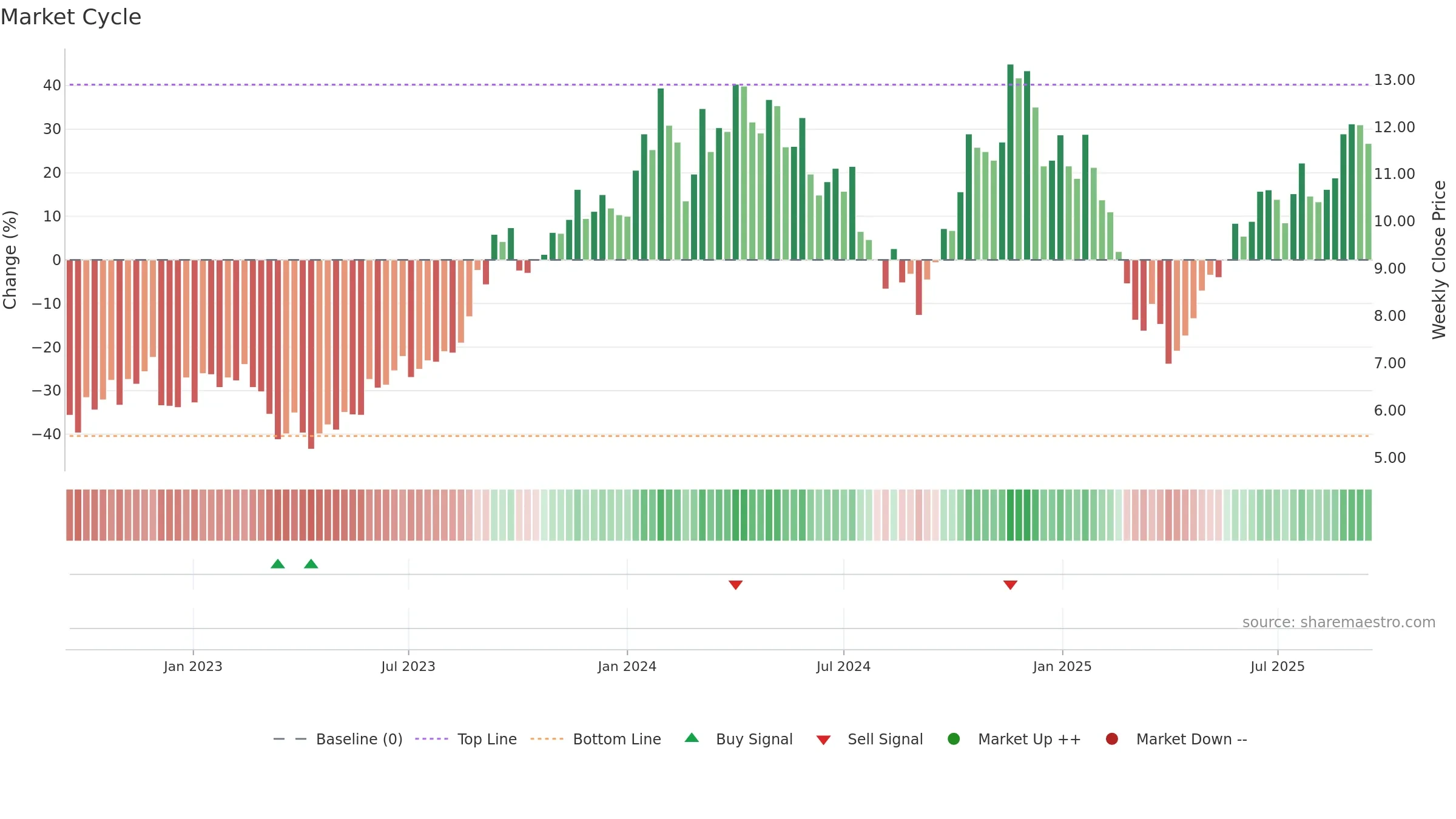
Task: Click the −40 tick on the left axis
Action: (x=47, y=434)
